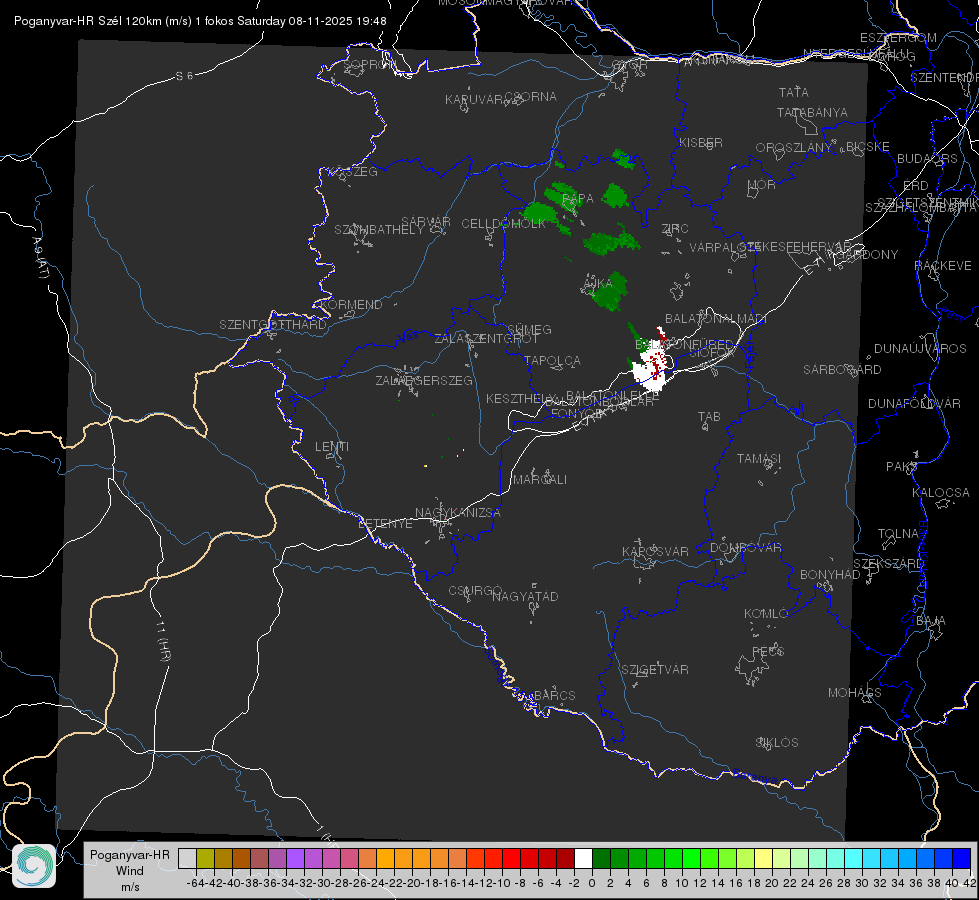
Task: Click the NAGYATAD town label
Action: (x=525, y=596)
